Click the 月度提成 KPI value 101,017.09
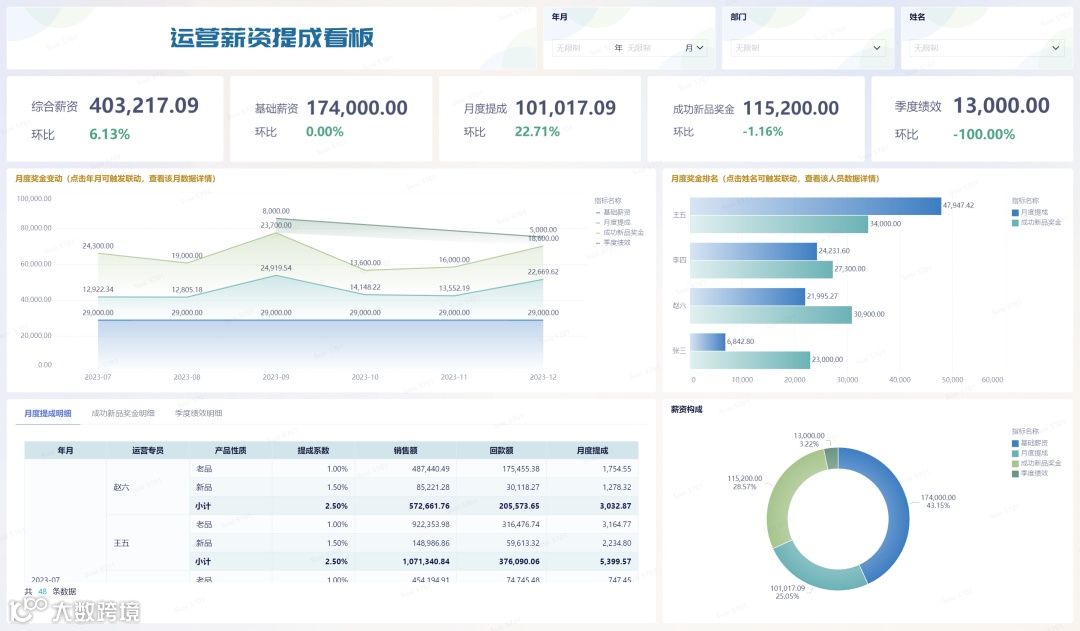The width and height of the screenshot is (1080, 631). click(565, 107)
